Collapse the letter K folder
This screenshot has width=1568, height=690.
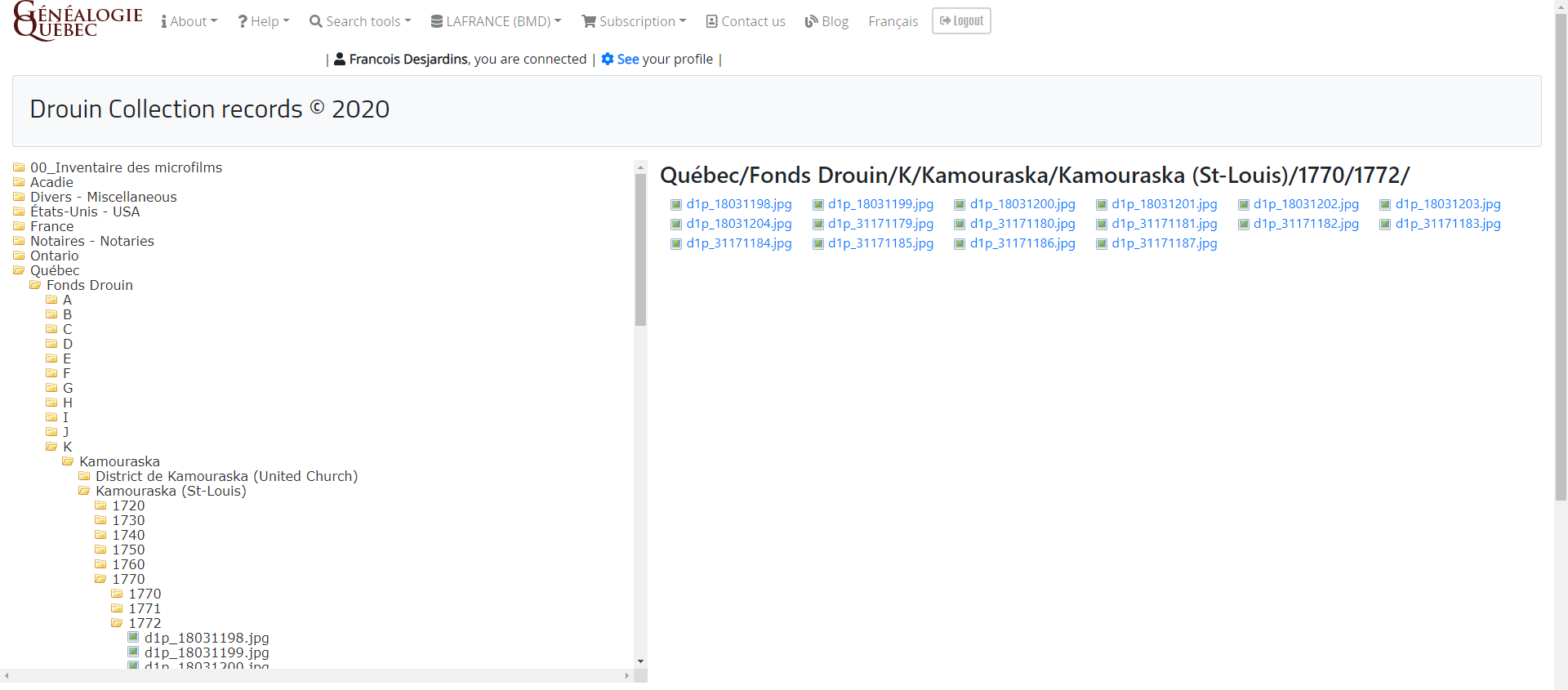pyautogui.click(x=67, y=447)
